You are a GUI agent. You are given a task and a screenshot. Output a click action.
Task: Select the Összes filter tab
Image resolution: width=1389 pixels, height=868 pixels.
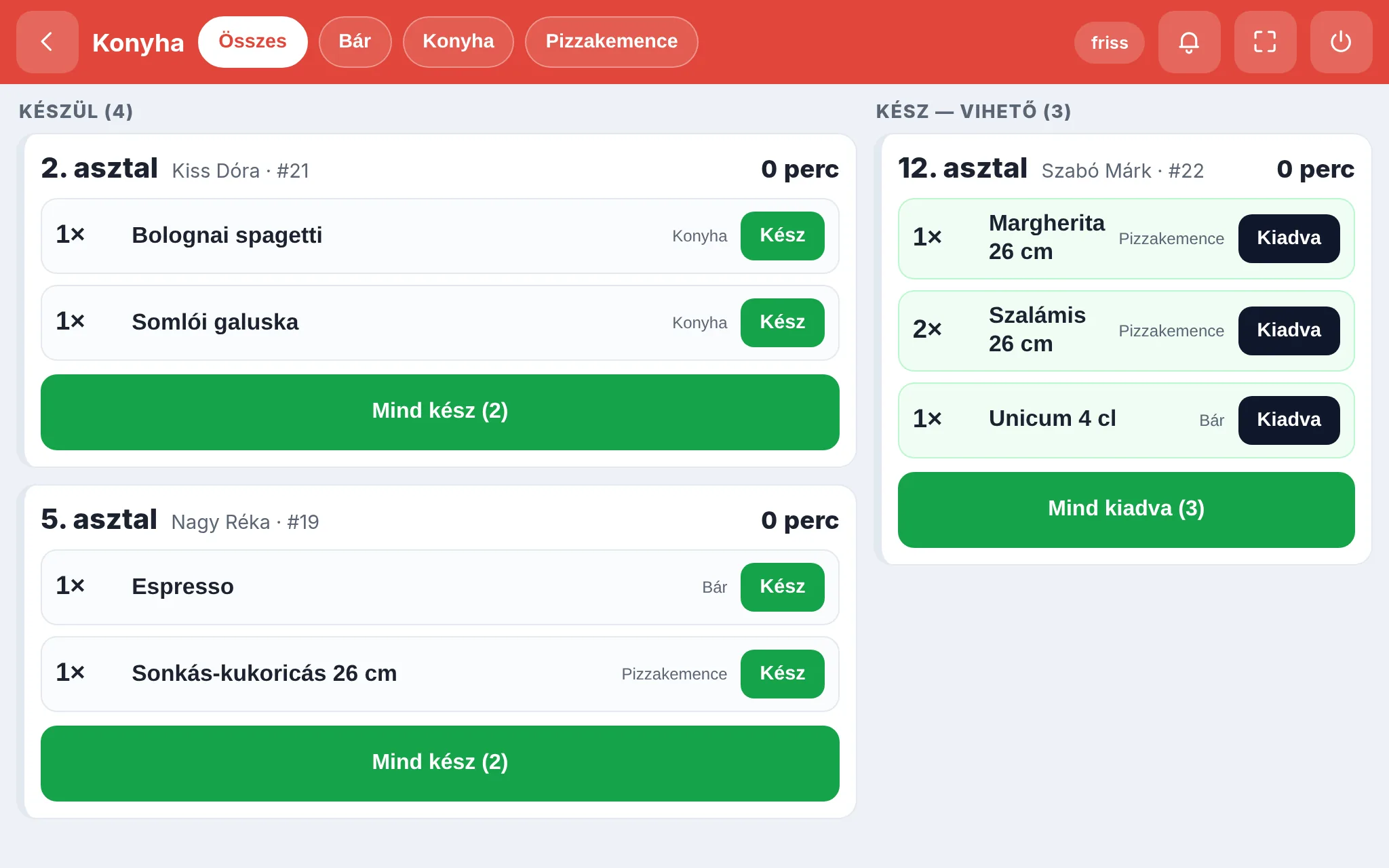(252, 41)
